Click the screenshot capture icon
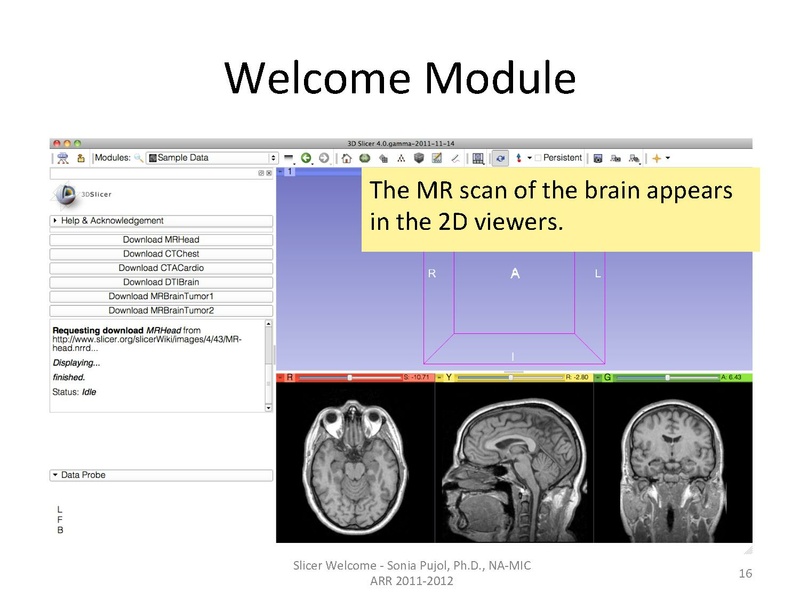This screenshot has width=800, height=600. (x=598, y=158)
